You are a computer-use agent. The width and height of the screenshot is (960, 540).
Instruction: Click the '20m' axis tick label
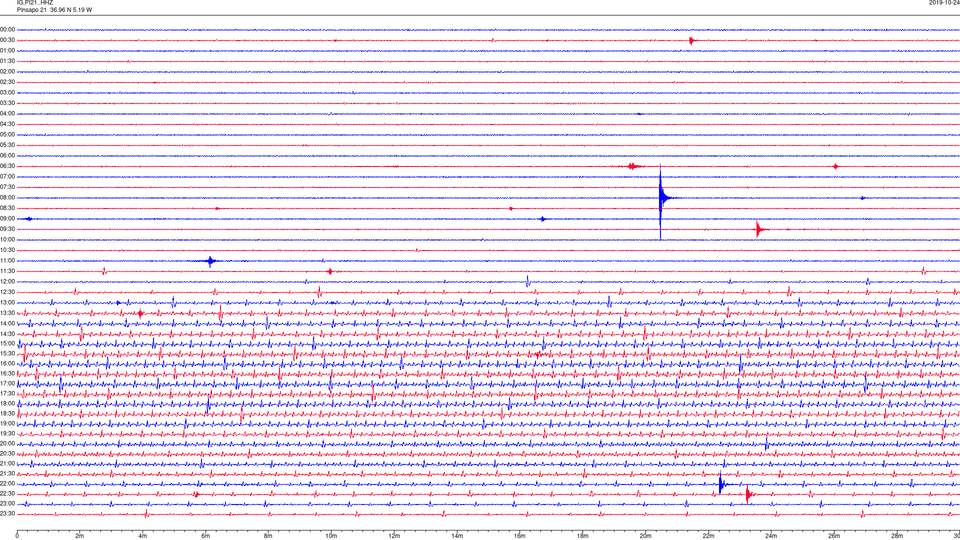tap(645, 536)
